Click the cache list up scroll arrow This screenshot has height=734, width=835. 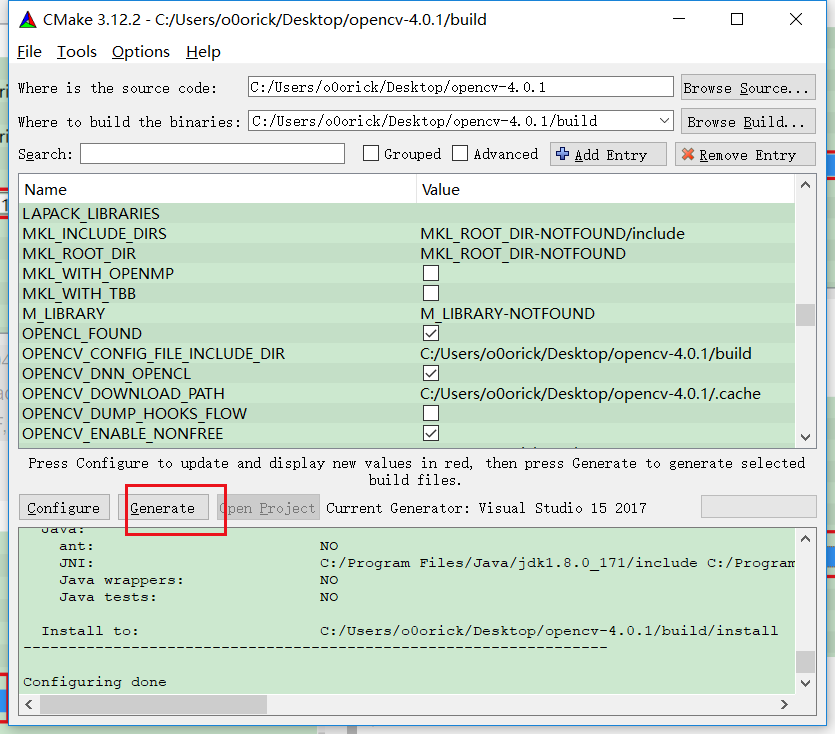point(806,185)
